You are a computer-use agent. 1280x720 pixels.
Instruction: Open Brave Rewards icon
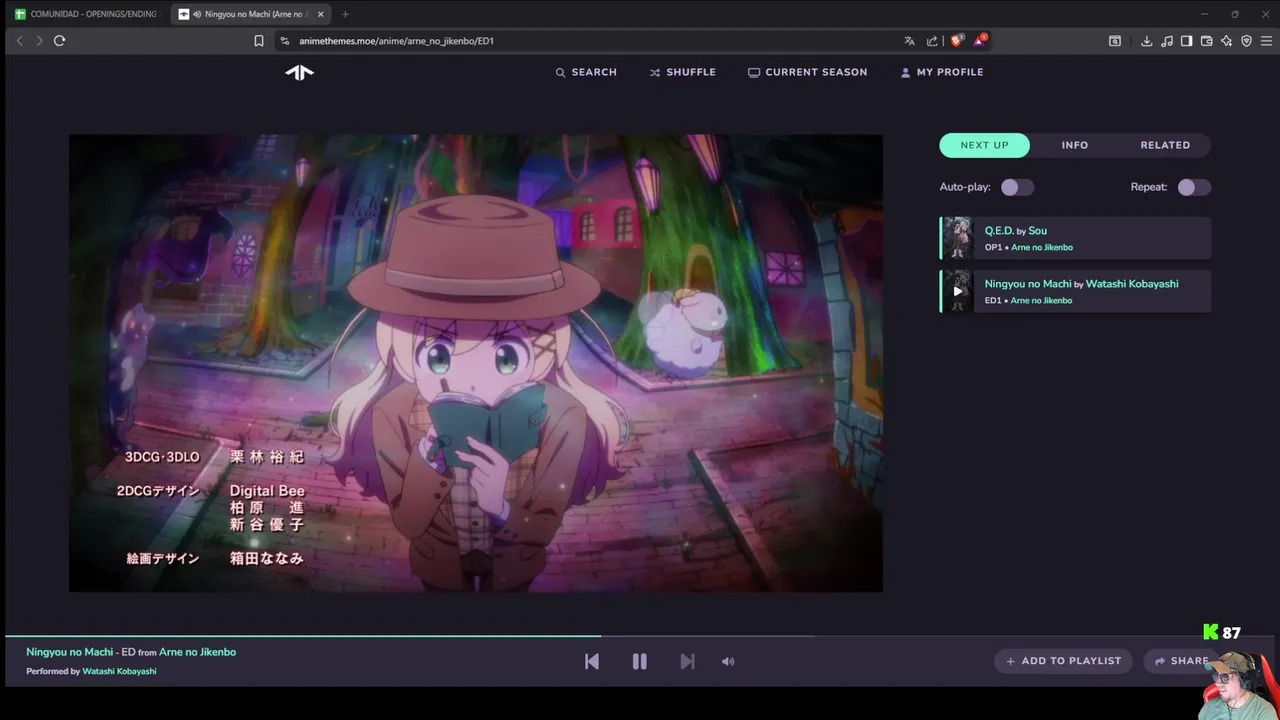pos(980,41)
